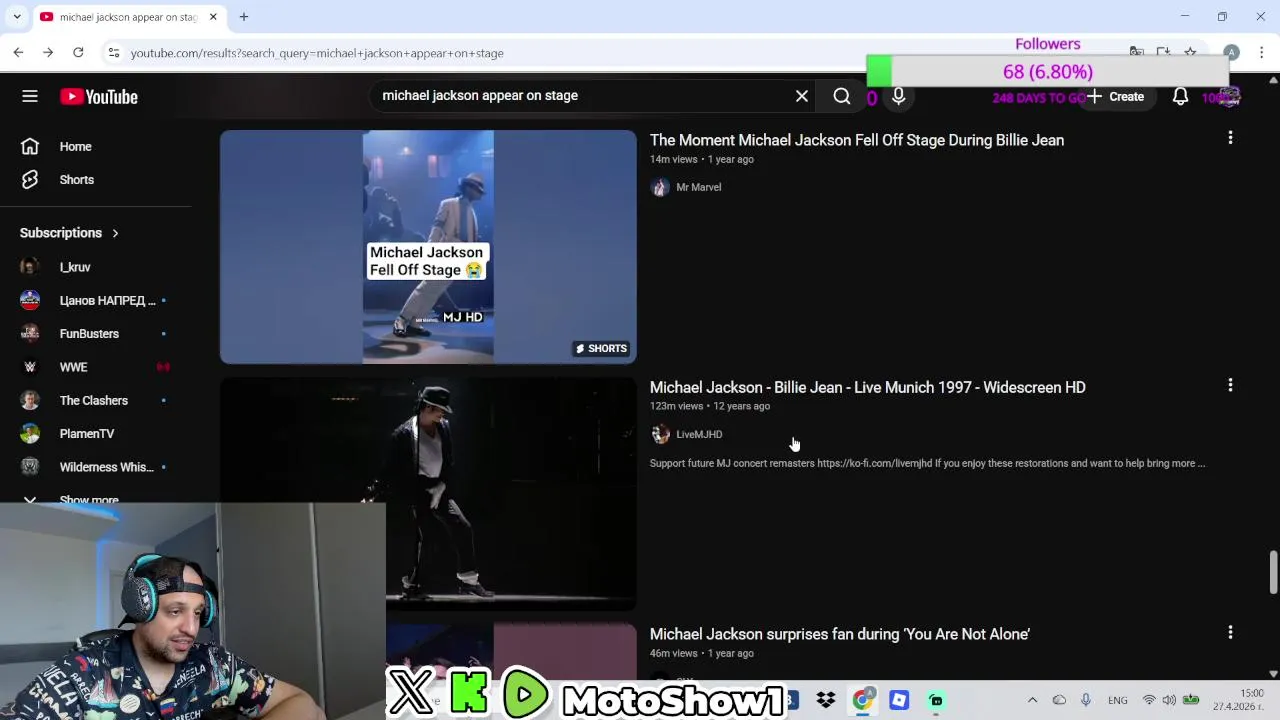This screenshot has height=720, width=1280.
Task: Bookmark this page with the star
Action: pos(1190,52)
